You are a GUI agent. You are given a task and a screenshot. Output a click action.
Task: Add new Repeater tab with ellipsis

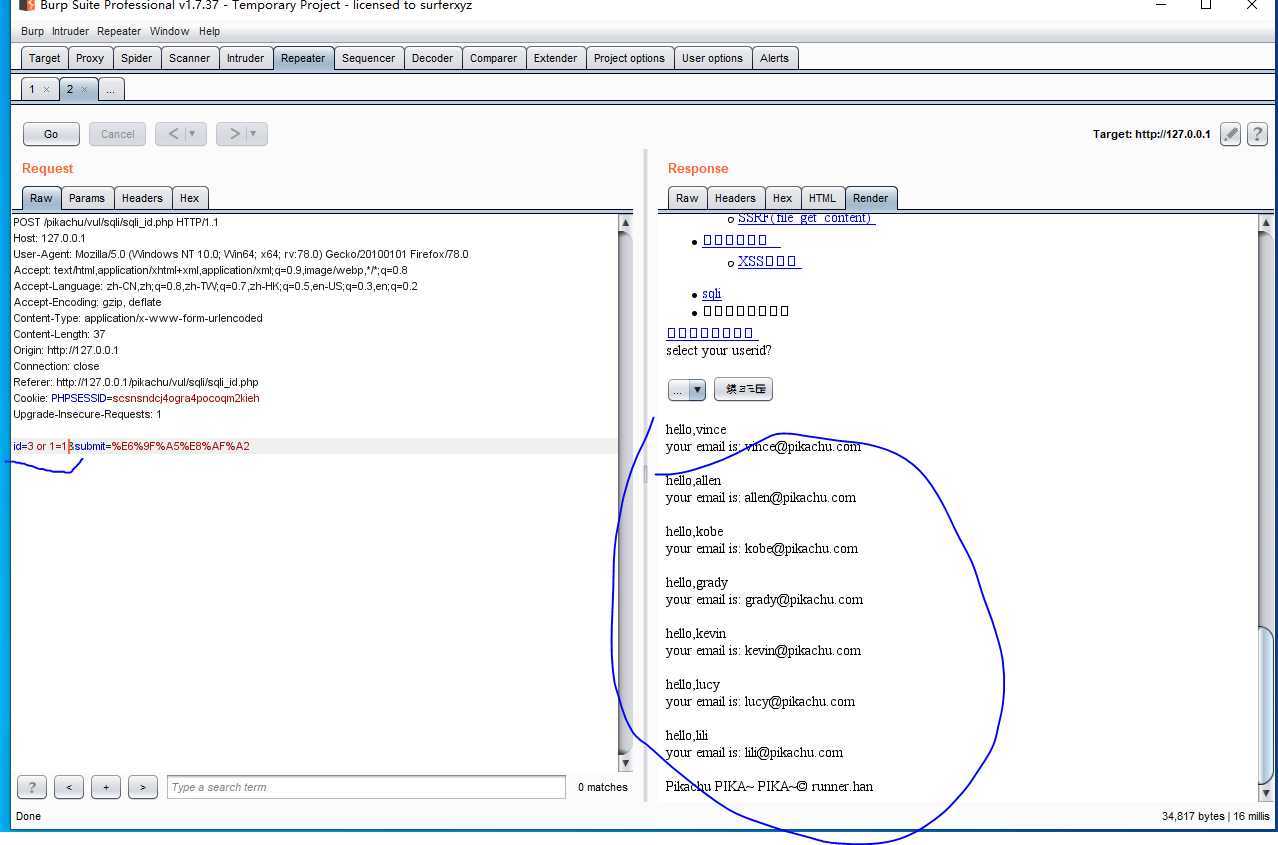click(110, 89)
